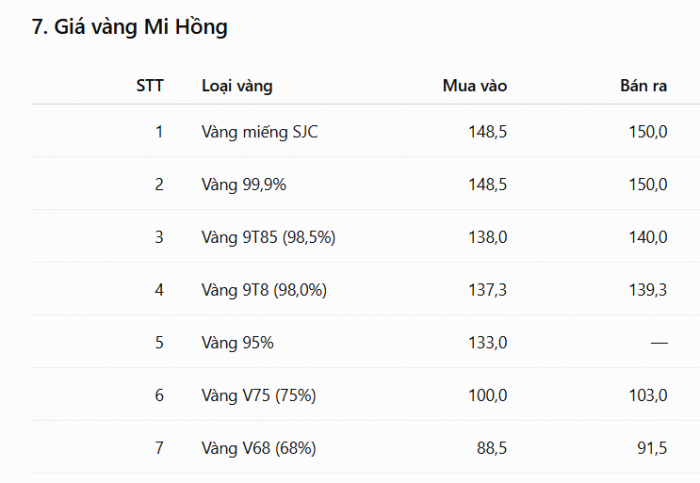Click the 9T8 buy price 137,3

pos(488,290)
